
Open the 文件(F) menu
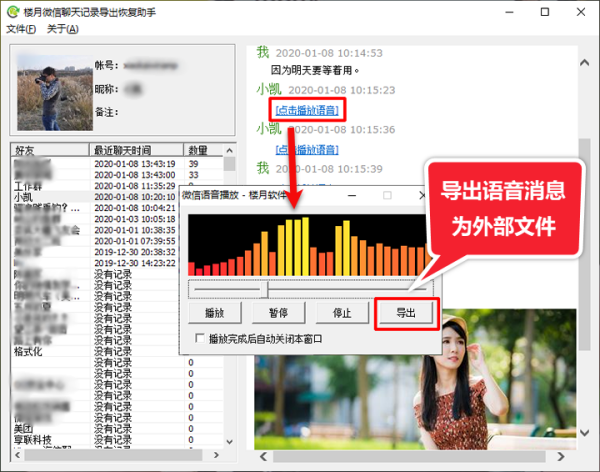pyautogui.click(x=21, y=29)
